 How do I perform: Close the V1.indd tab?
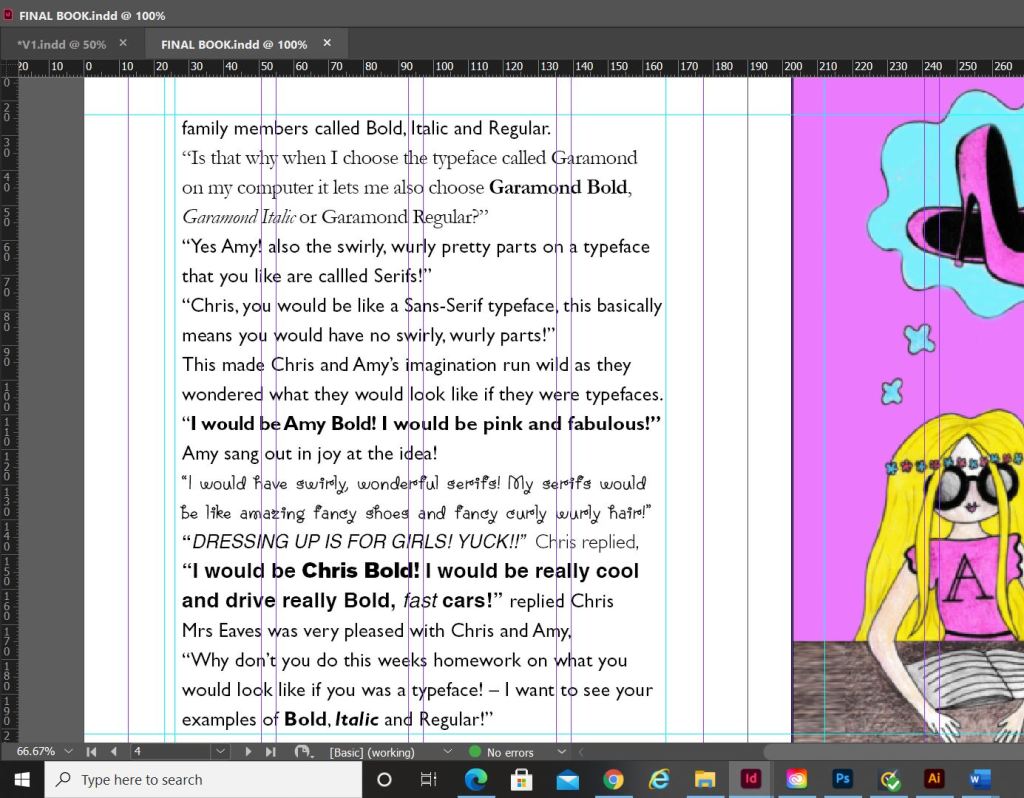[123, 43]
